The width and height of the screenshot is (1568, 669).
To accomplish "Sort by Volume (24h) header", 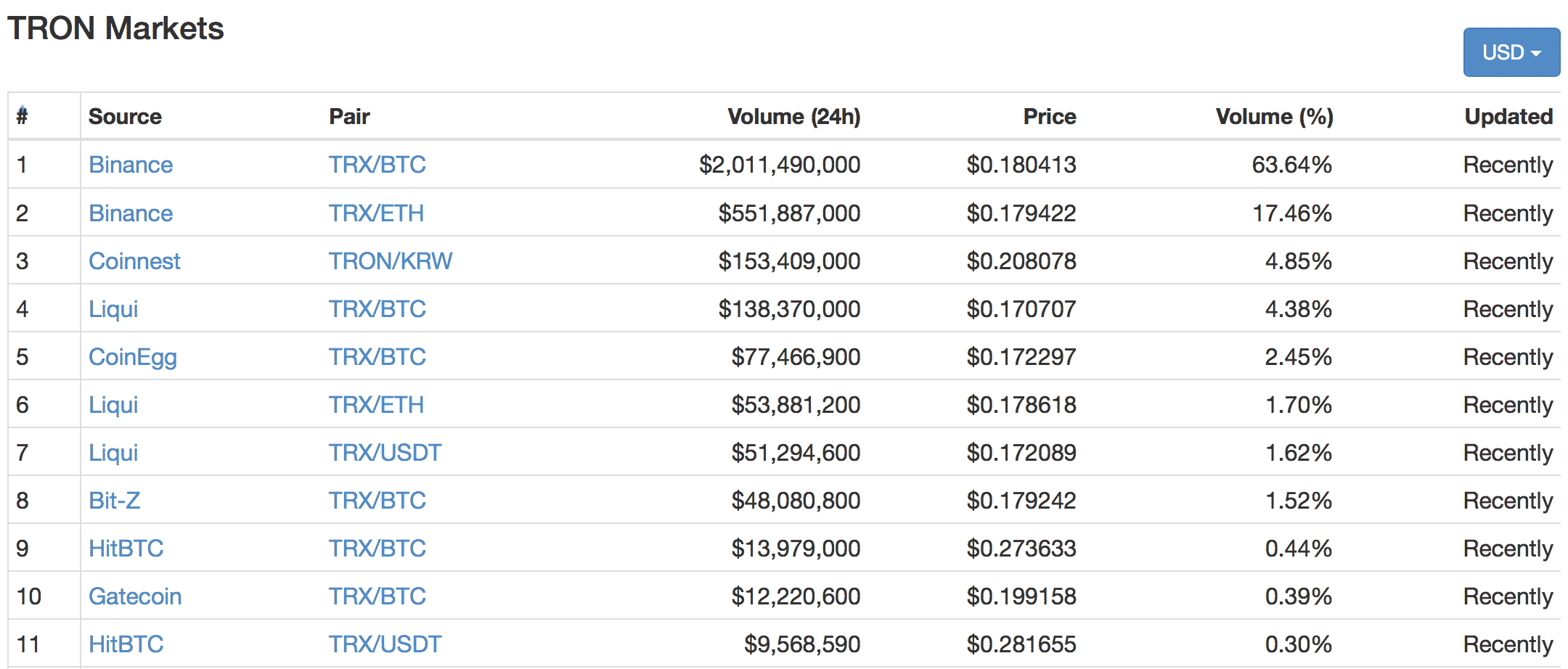I will coord(794,116).
